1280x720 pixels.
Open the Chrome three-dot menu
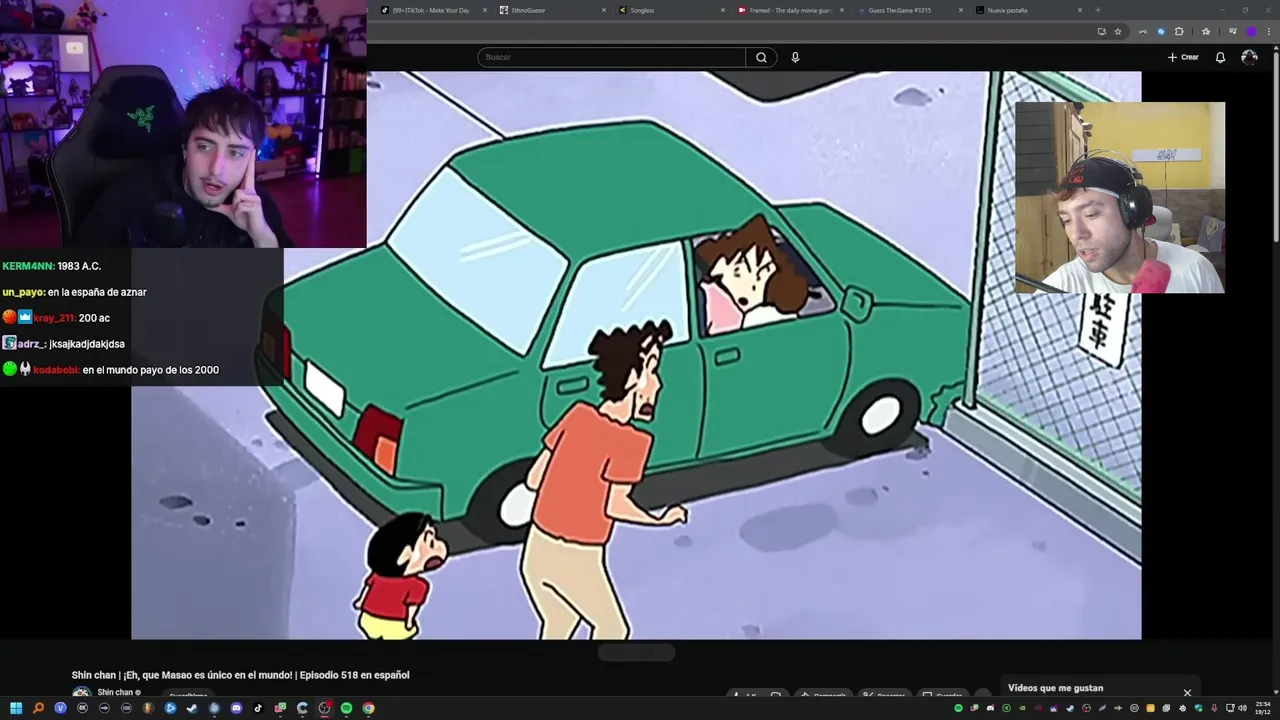click(1269, 31)
